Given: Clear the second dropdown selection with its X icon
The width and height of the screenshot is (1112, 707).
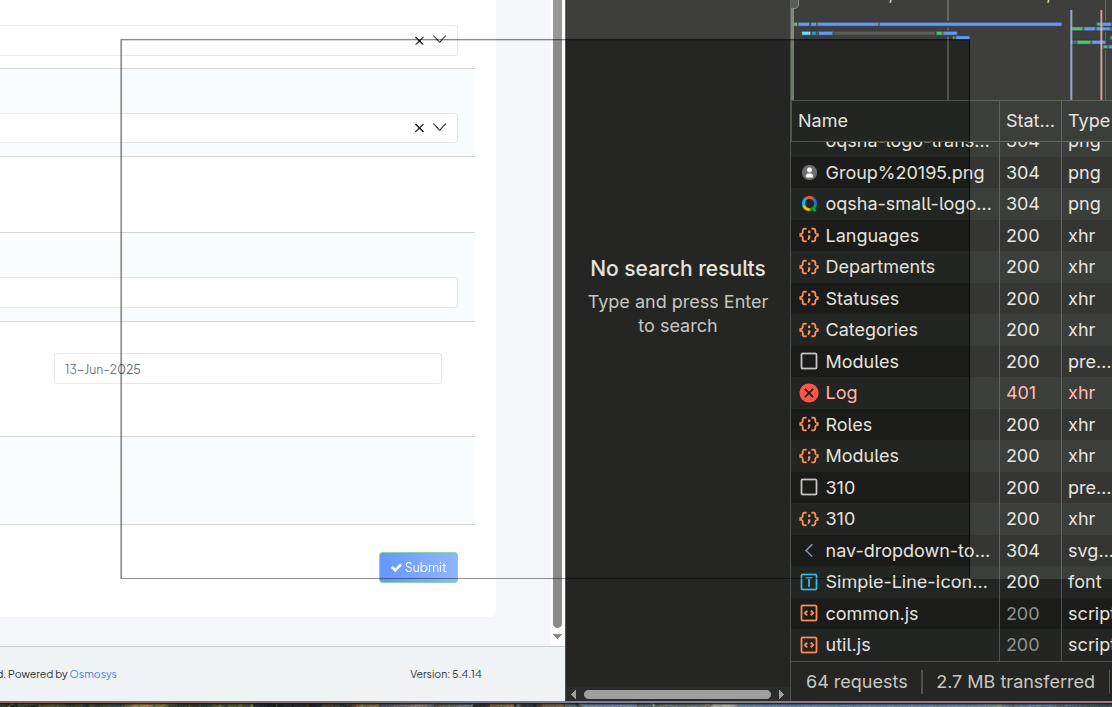Looking at the screenshot, I should (x=419, y=128).
